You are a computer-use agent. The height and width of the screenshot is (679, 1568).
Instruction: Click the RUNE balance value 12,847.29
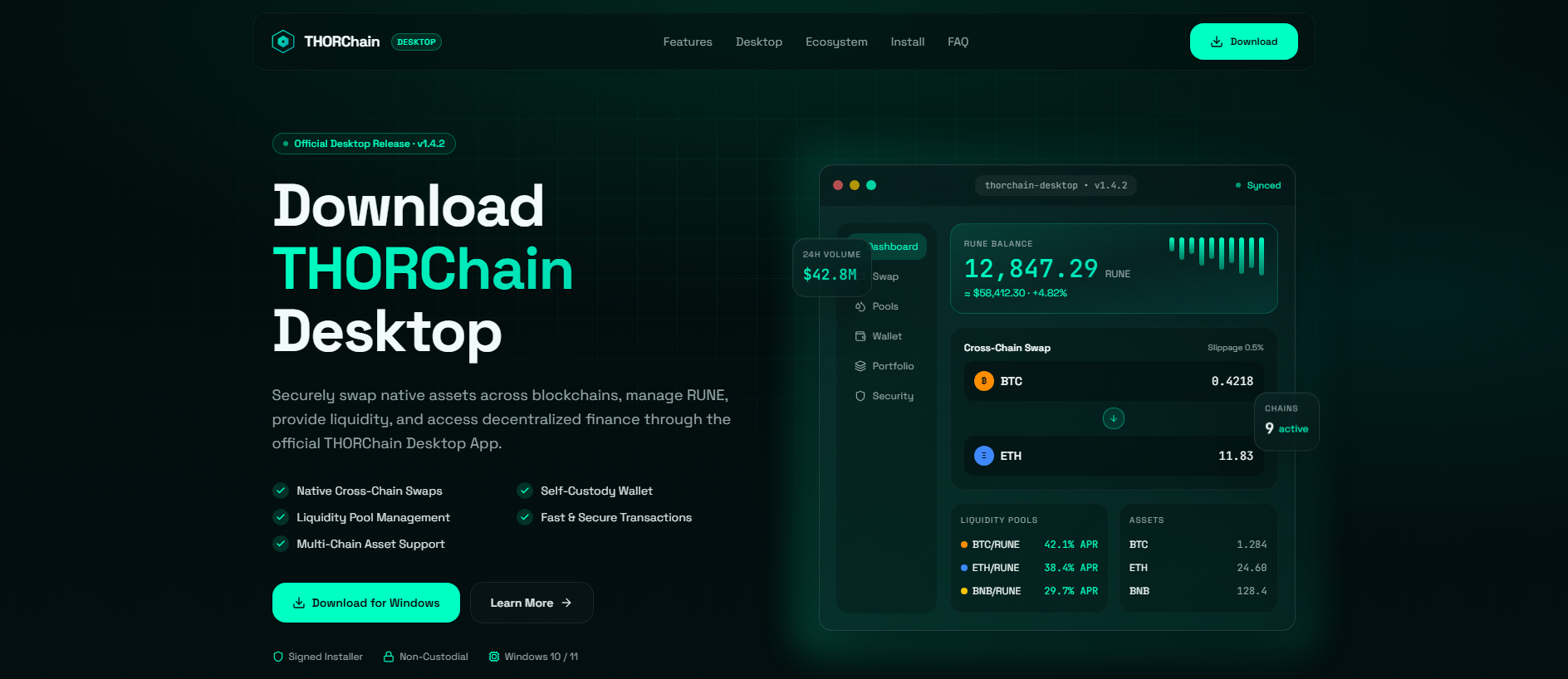pyautogui.click(x=1031, y=269)
